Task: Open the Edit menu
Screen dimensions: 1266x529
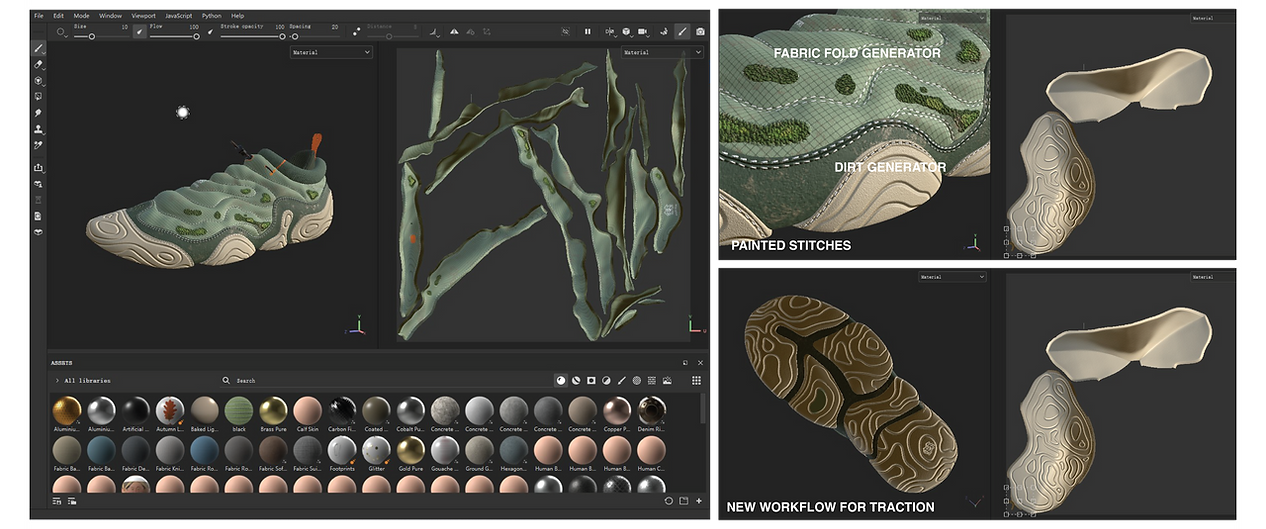Action: 59,16
